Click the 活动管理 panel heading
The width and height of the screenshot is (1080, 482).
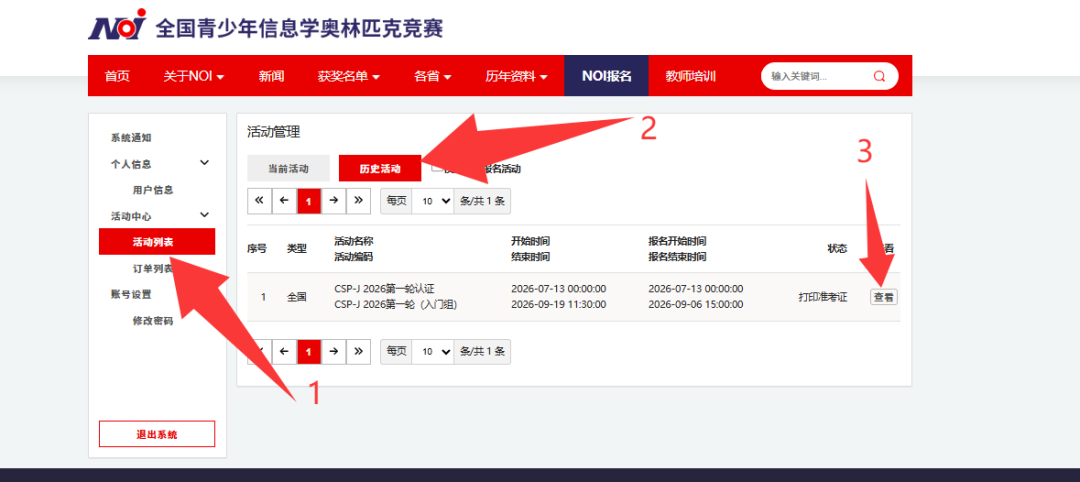tap(273, 132)
